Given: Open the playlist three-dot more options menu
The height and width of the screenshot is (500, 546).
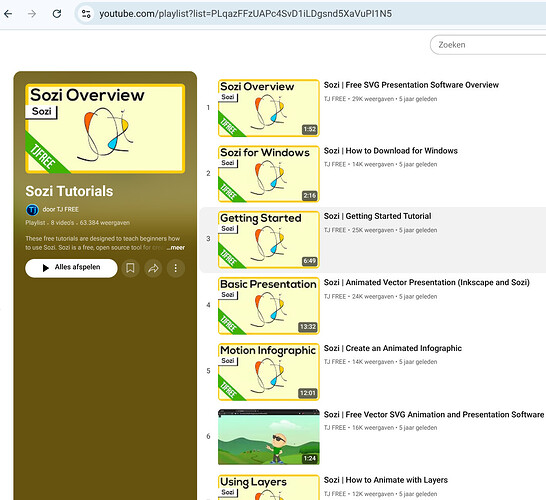Looking at the screenshot, I should click(176, 268).
